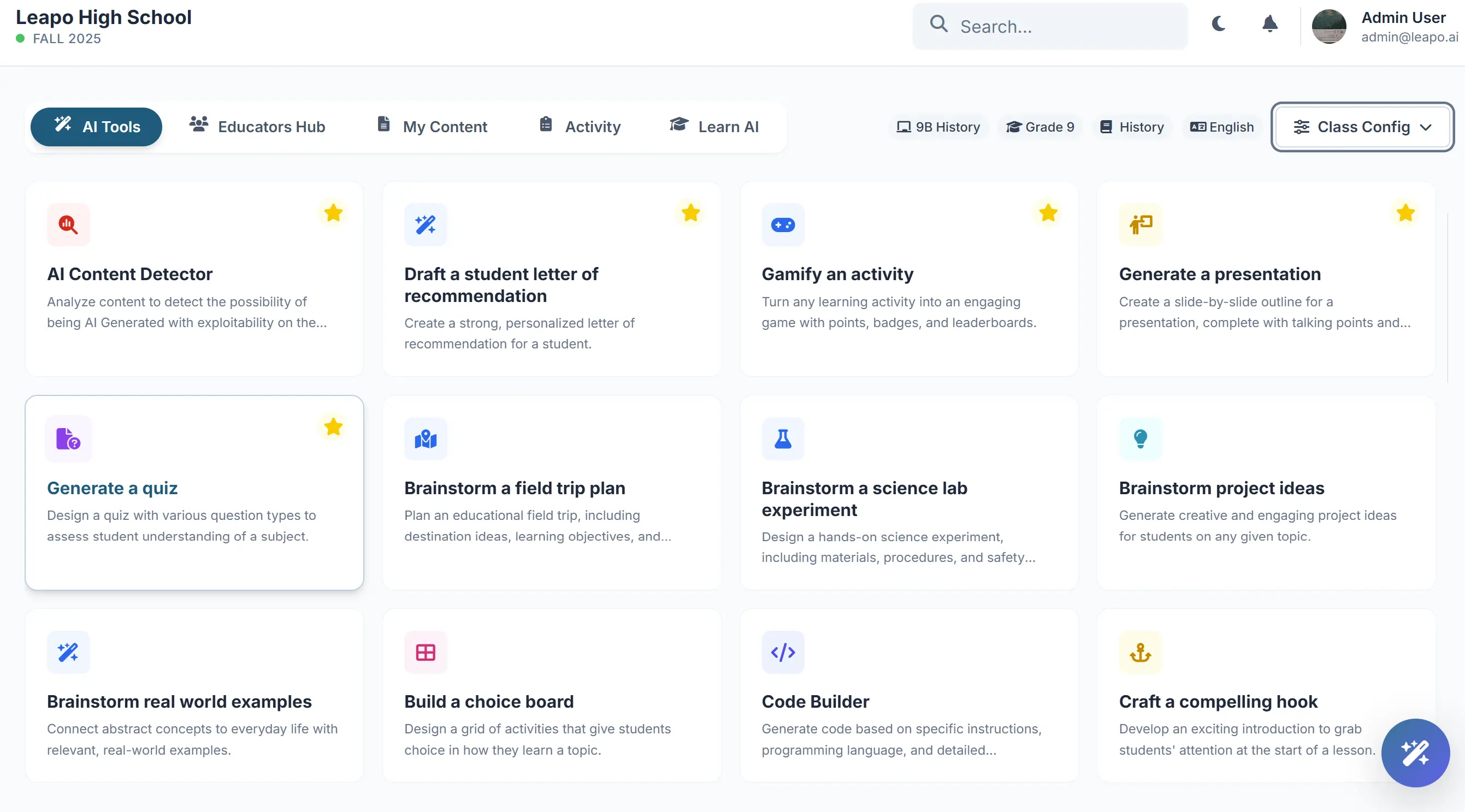Select the lightbulb icon on Brainstorm project ideas
The width and height of the screenshot is (1465, 812).
1141,438
